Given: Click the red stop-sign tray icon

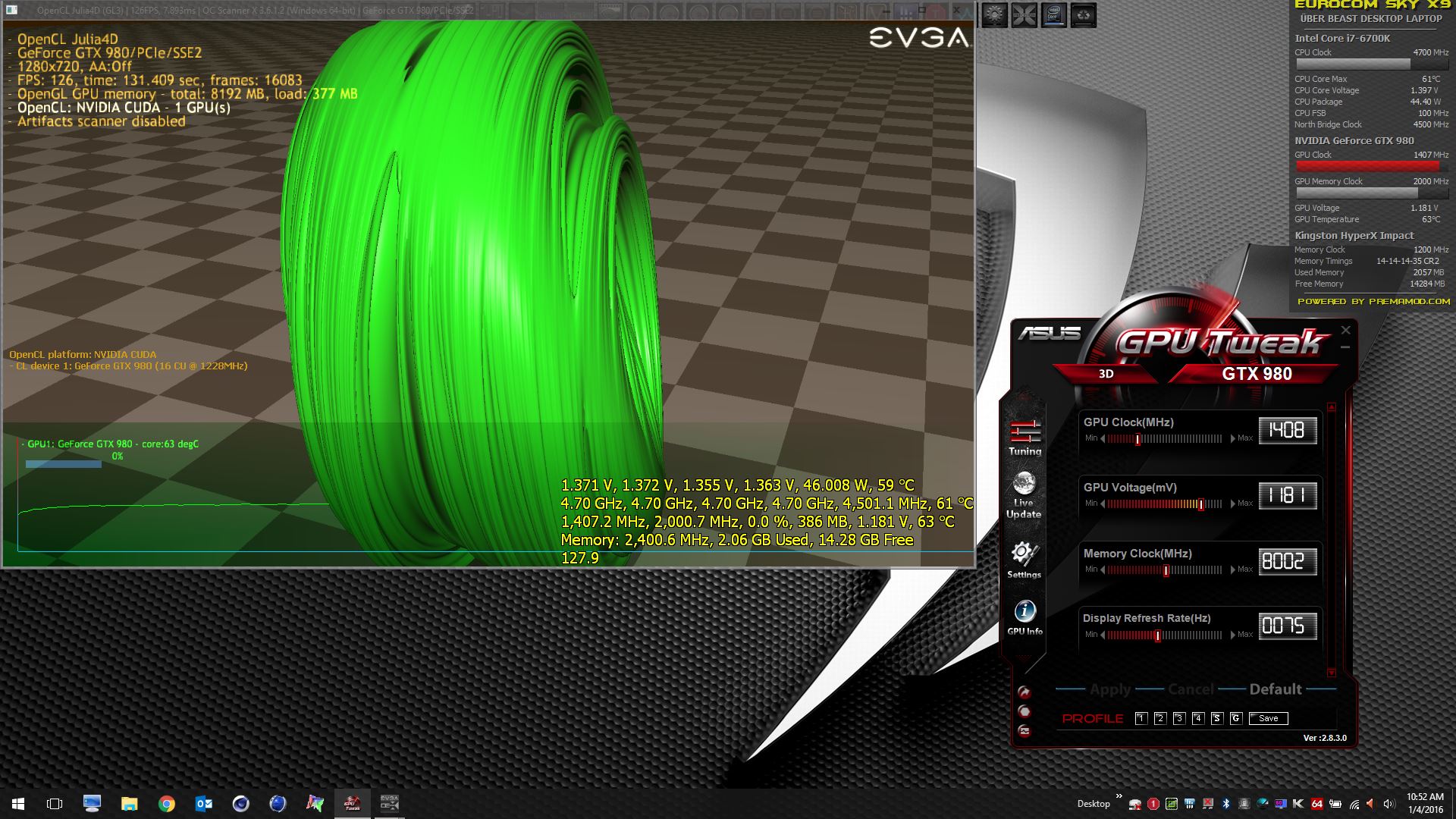Looking at the screenshot, I should coord(1153,804).
